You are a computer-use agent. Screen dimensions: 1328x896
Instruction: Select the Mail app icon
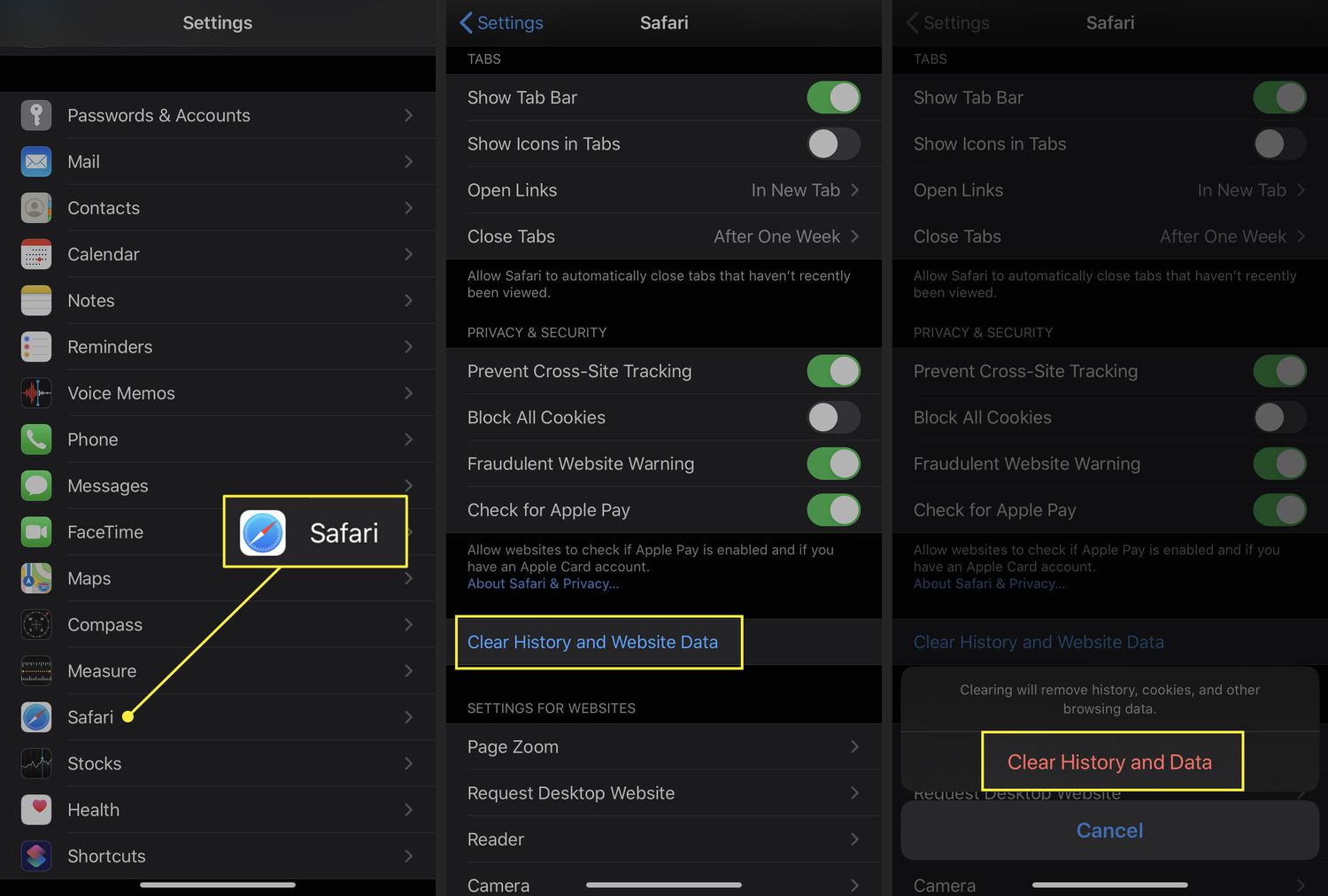click(35, 161)
